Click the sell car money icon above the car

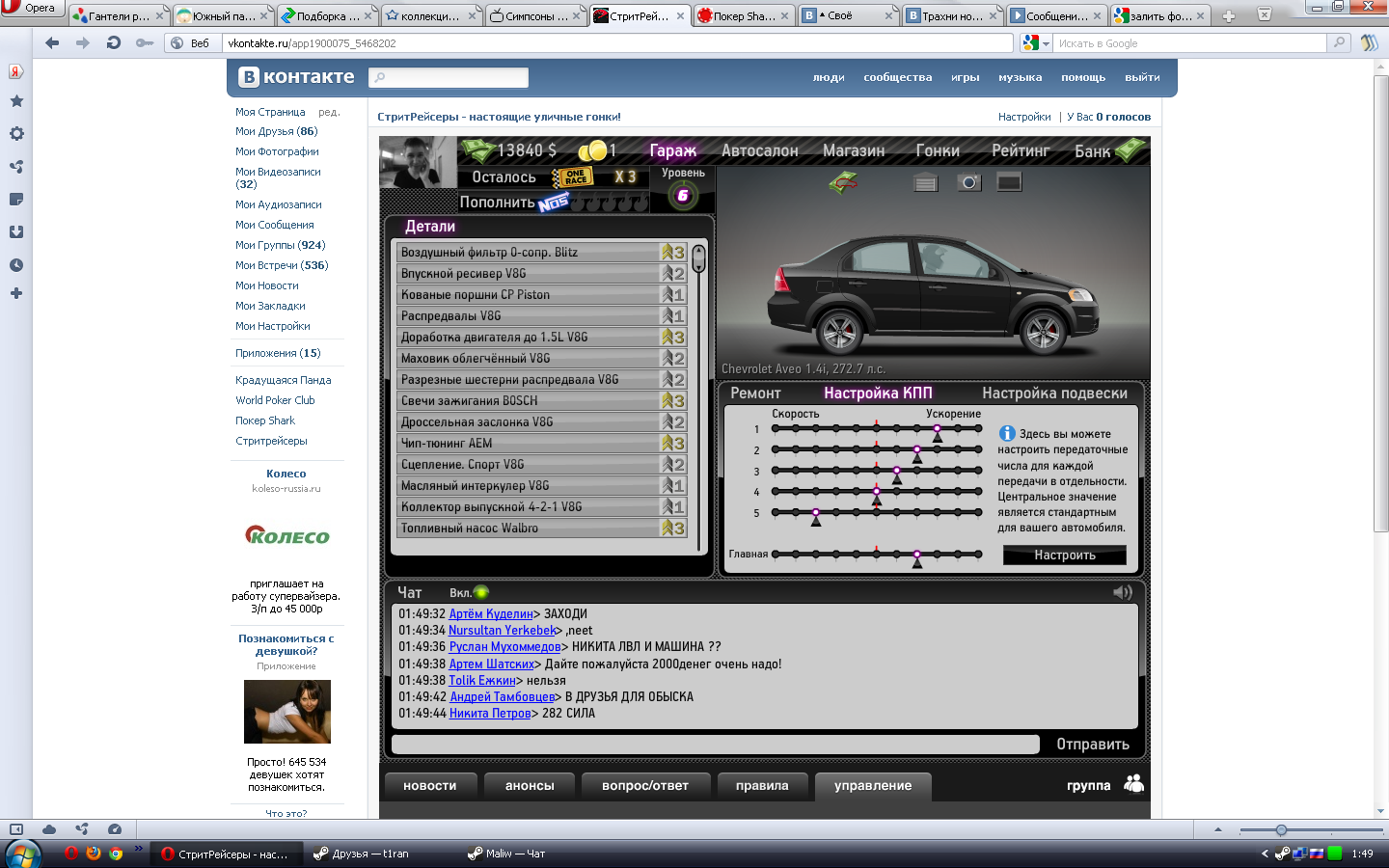pyautogui.click(x=844, y=181)
